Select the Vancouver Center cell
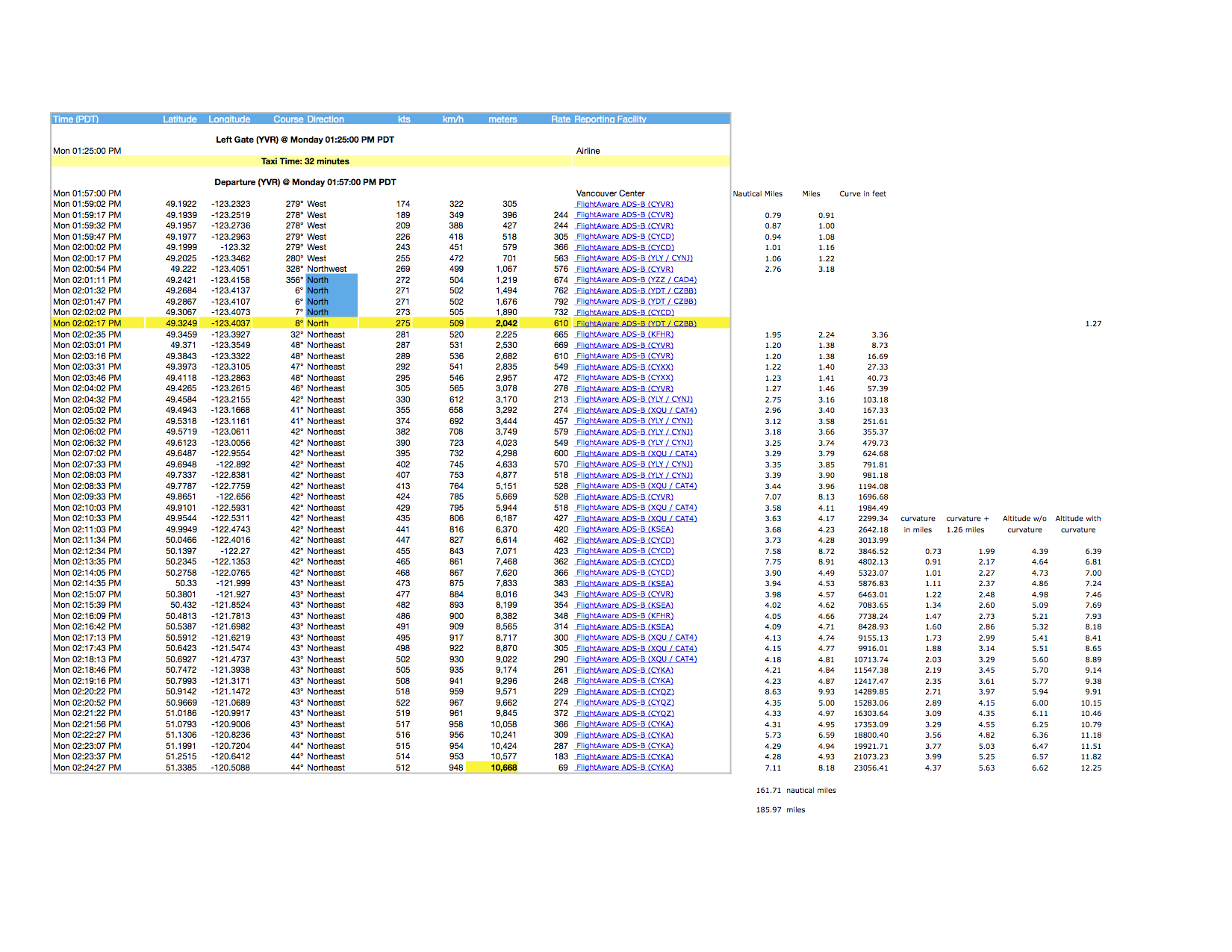The width and height of the screenshot is (1232, 952). [610, 193]
